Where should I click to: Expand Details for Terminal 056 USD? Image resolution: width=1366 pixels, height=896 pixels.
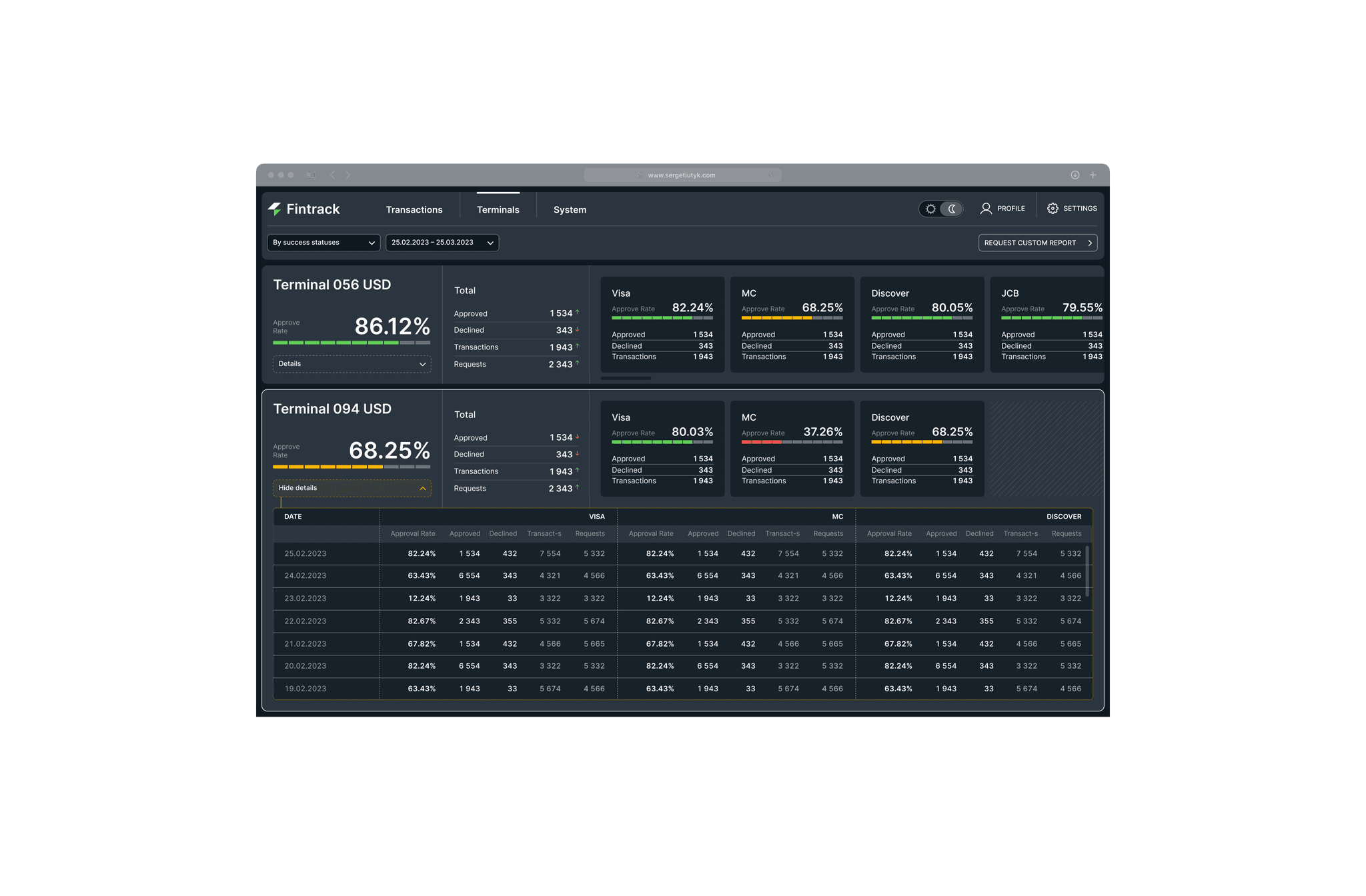tap(352, 364)
